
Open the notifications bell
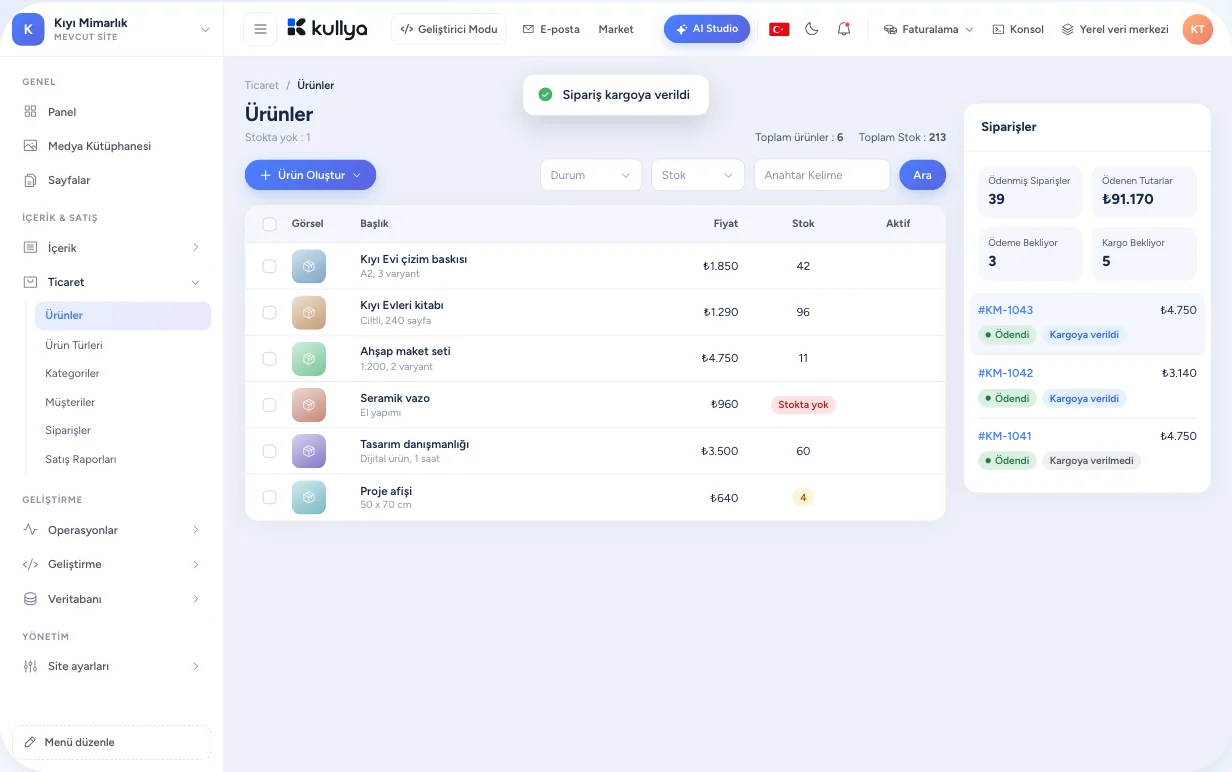coord(844,29)
